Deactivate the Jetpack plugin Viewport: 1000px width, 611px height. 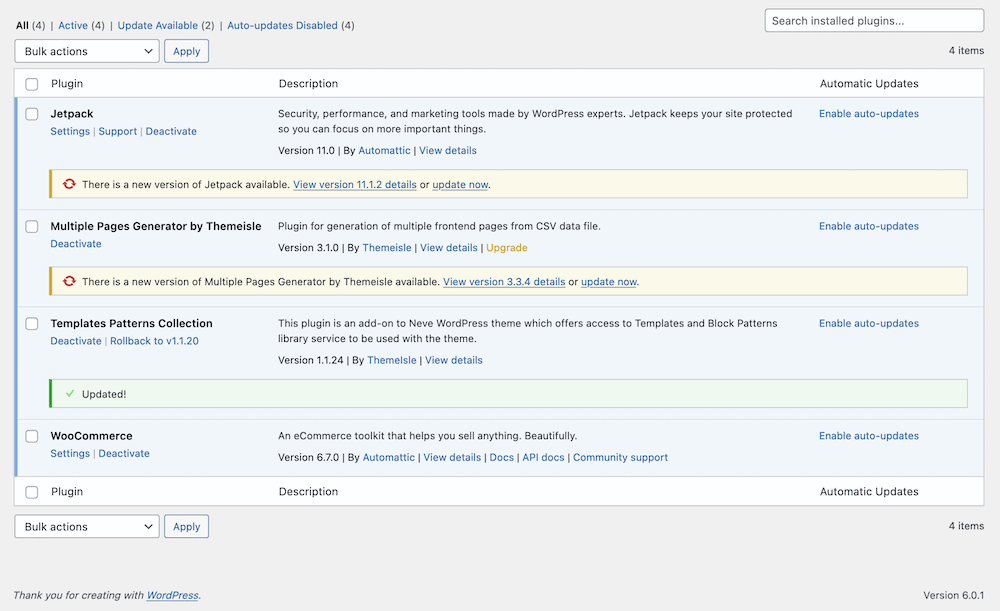(x=170, y=131)
